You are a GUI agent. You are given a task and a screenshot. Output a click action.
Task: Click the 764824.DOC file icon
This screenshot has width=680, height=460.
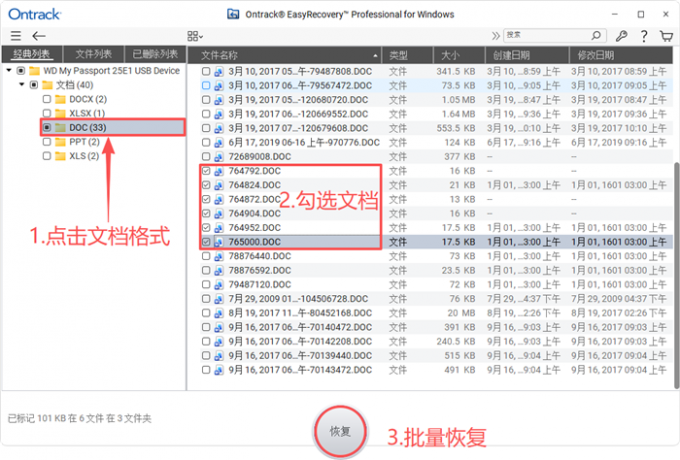point(219,185)
